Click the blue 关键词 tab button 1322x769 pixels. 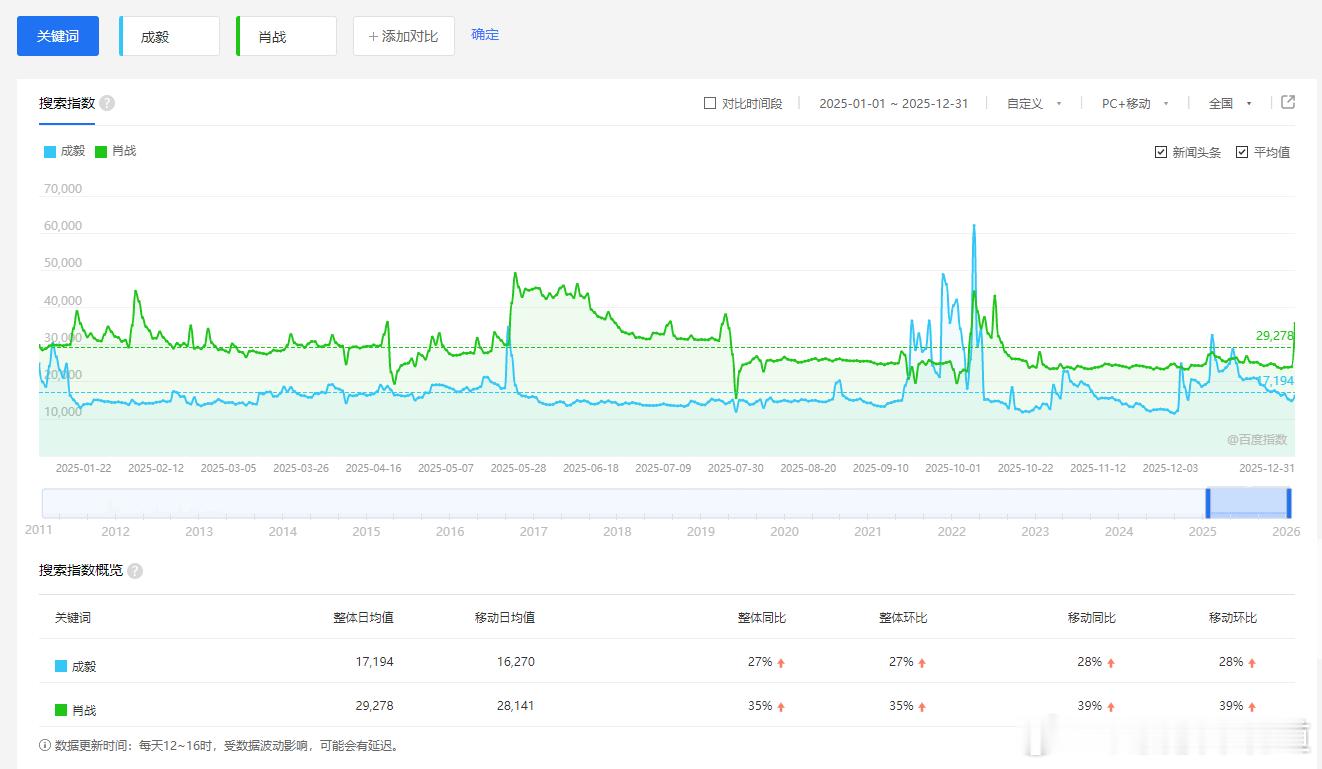tap(58, 36)
